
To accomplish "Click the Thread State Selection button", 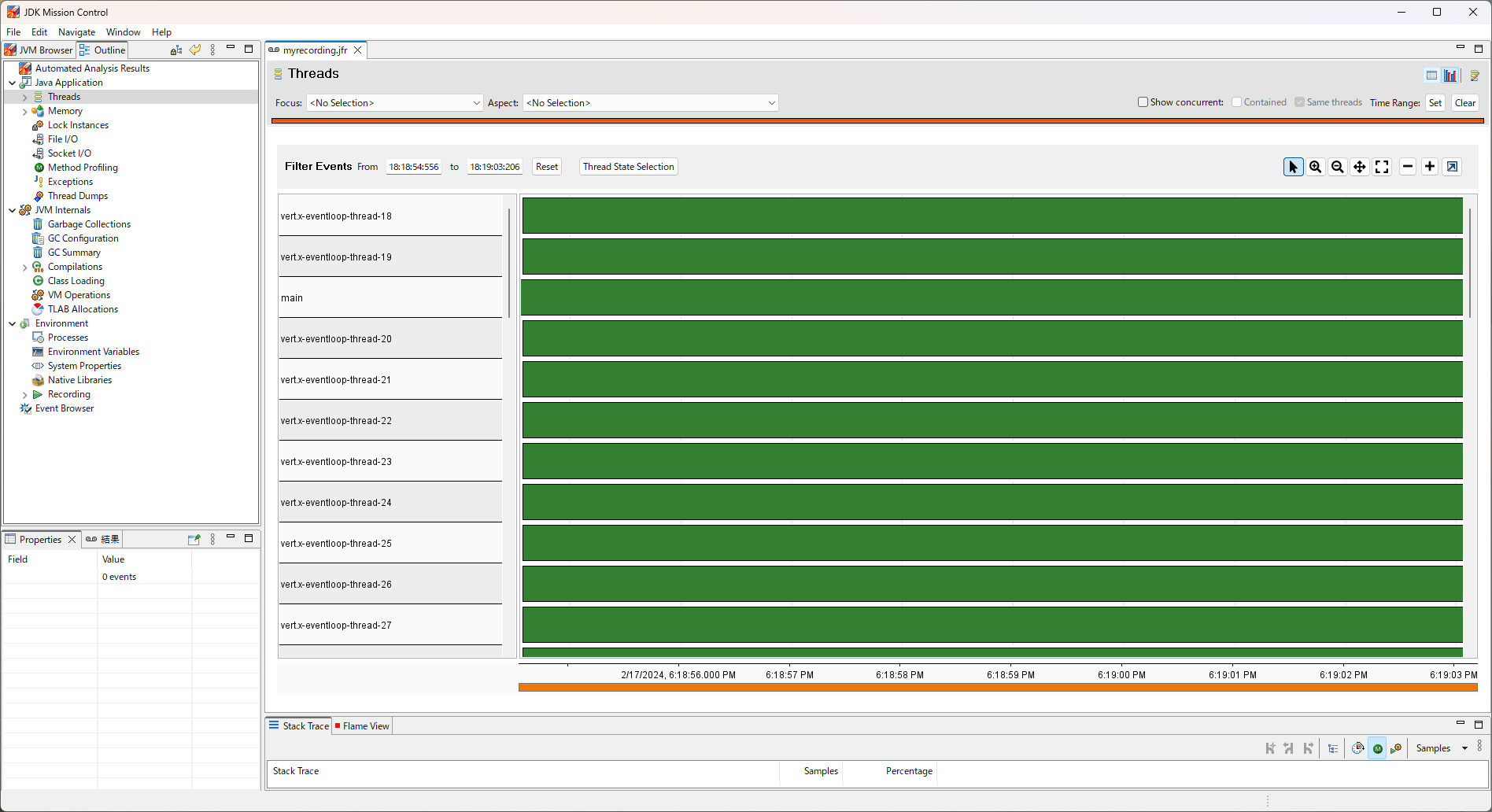I will [628, 166].
